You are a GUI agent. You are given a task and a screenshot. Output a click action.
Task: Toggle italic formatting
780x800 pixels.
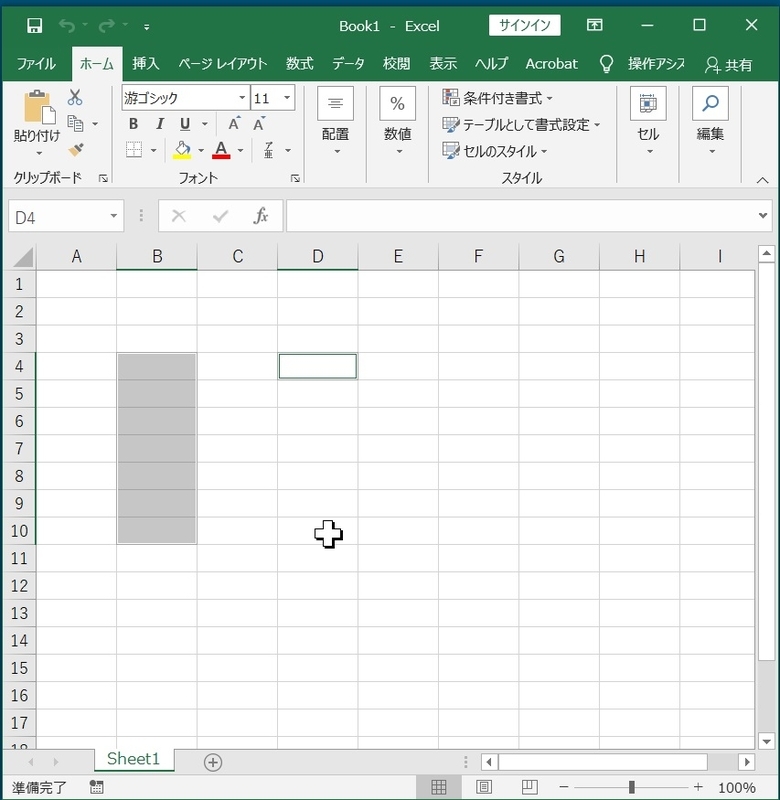click(x=160, y=124)
